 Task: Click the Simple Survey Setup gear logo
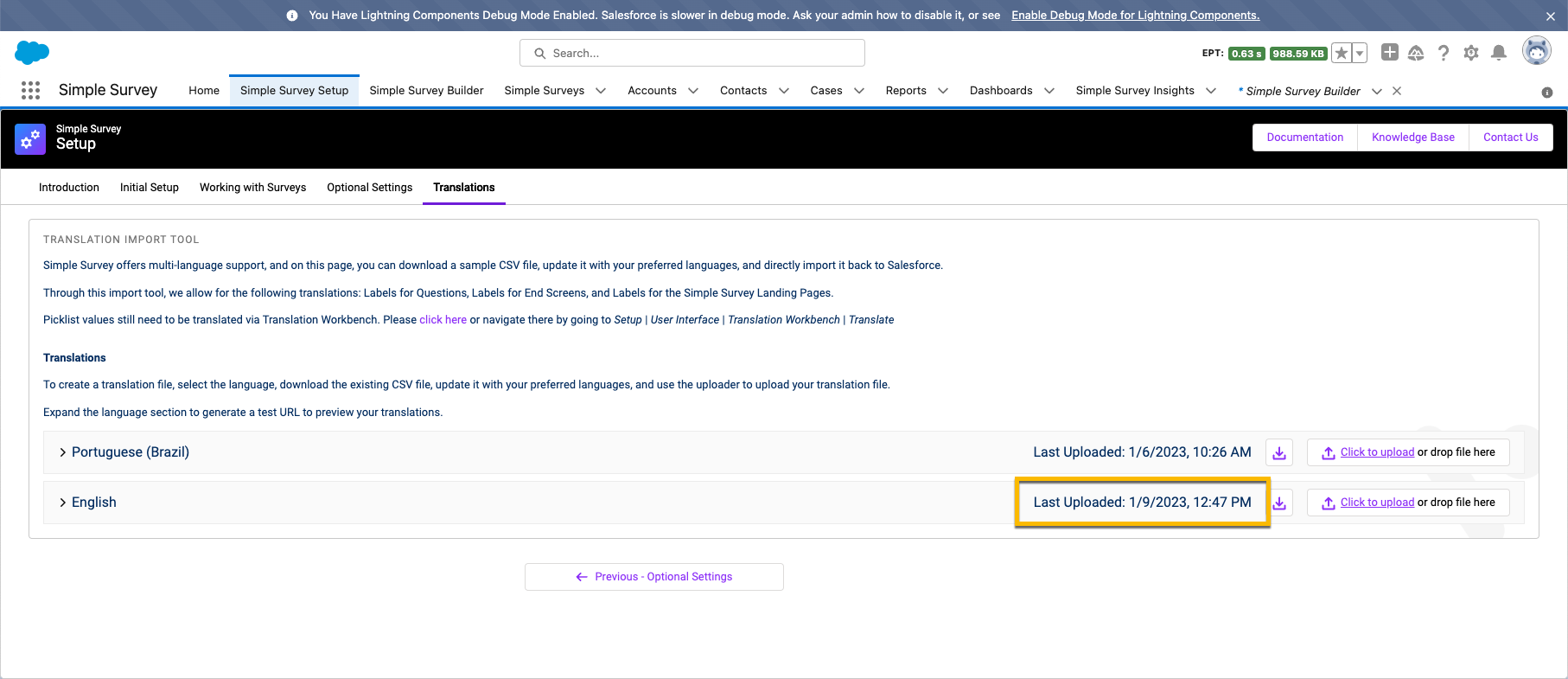30,138
